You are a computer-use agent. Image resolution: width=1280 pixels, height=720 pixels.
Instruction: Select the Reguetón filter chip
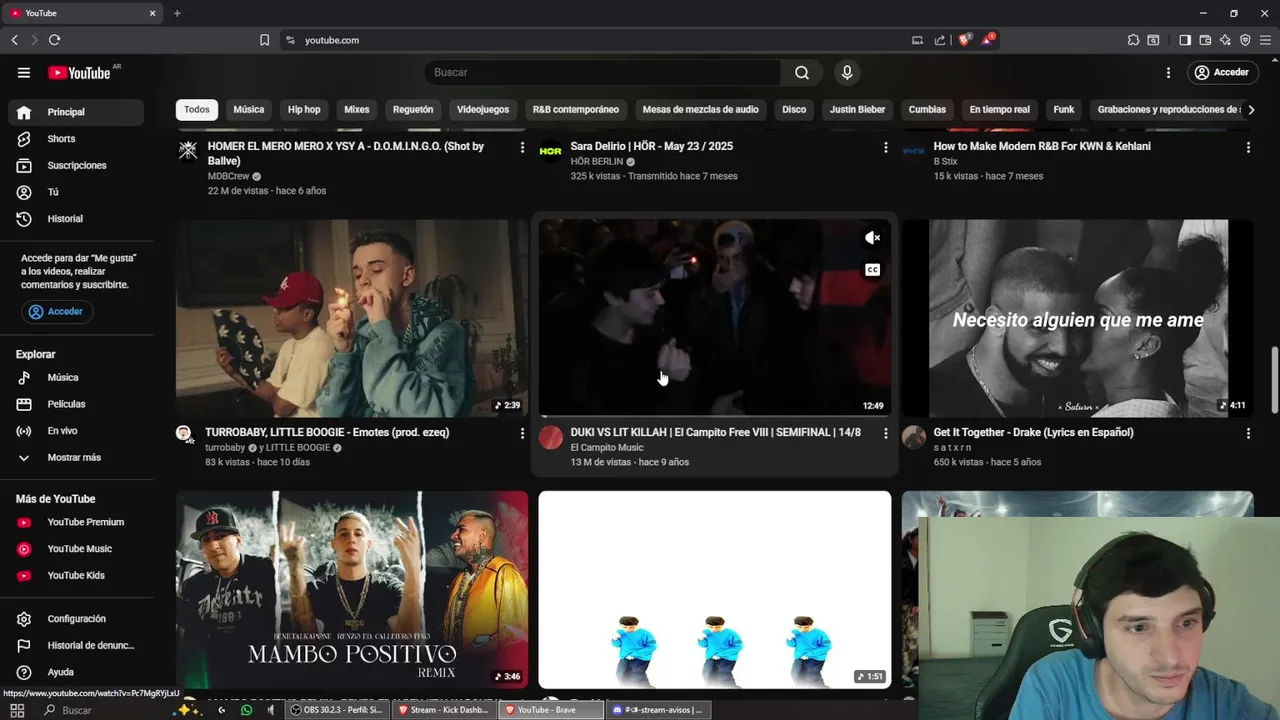pos(413,110)
